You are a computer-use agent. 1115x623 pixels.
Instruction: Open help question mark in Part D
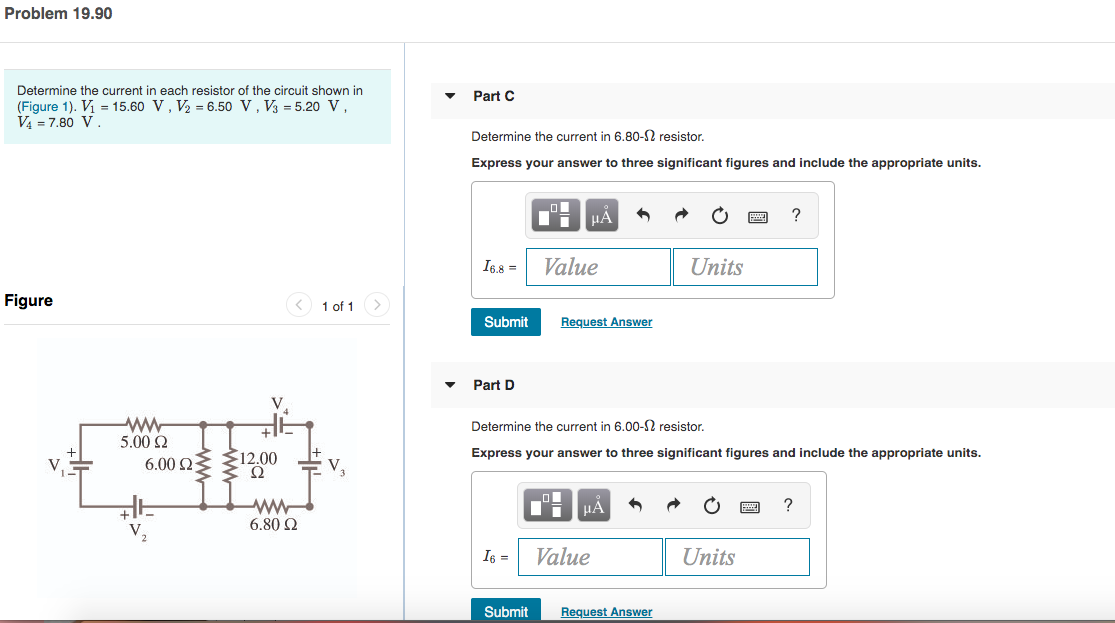(x=788, y=505)
